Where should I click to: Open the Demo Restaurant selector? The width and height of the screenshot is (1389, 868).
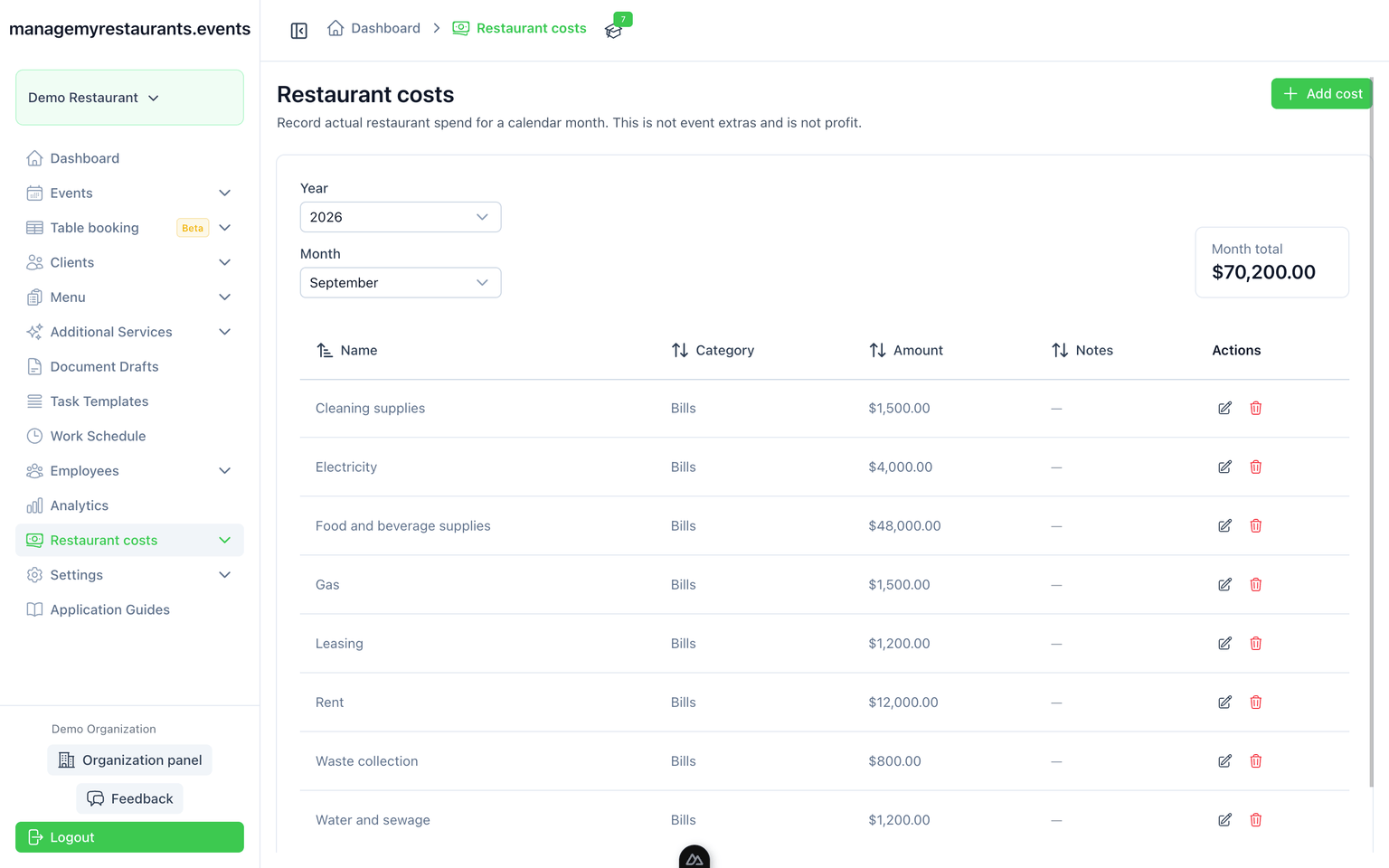pyautogui.click(x=129, y=98)
